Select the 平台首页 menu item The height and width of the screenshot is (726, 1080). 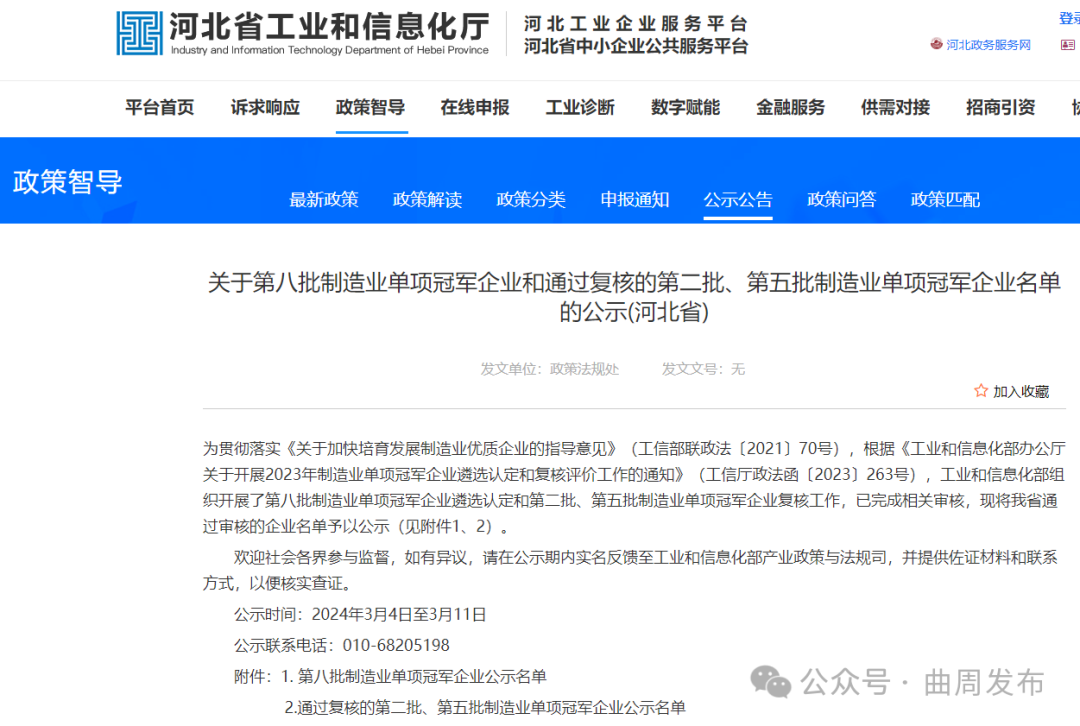(160, 108)
